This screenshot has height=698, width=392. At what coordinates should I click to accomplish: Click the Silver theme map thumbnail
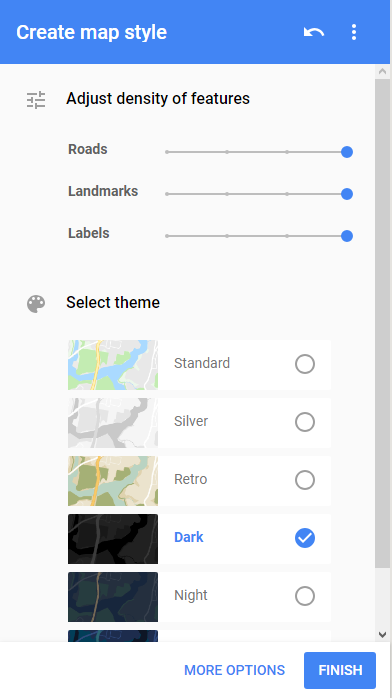click(x=113, y=423)
